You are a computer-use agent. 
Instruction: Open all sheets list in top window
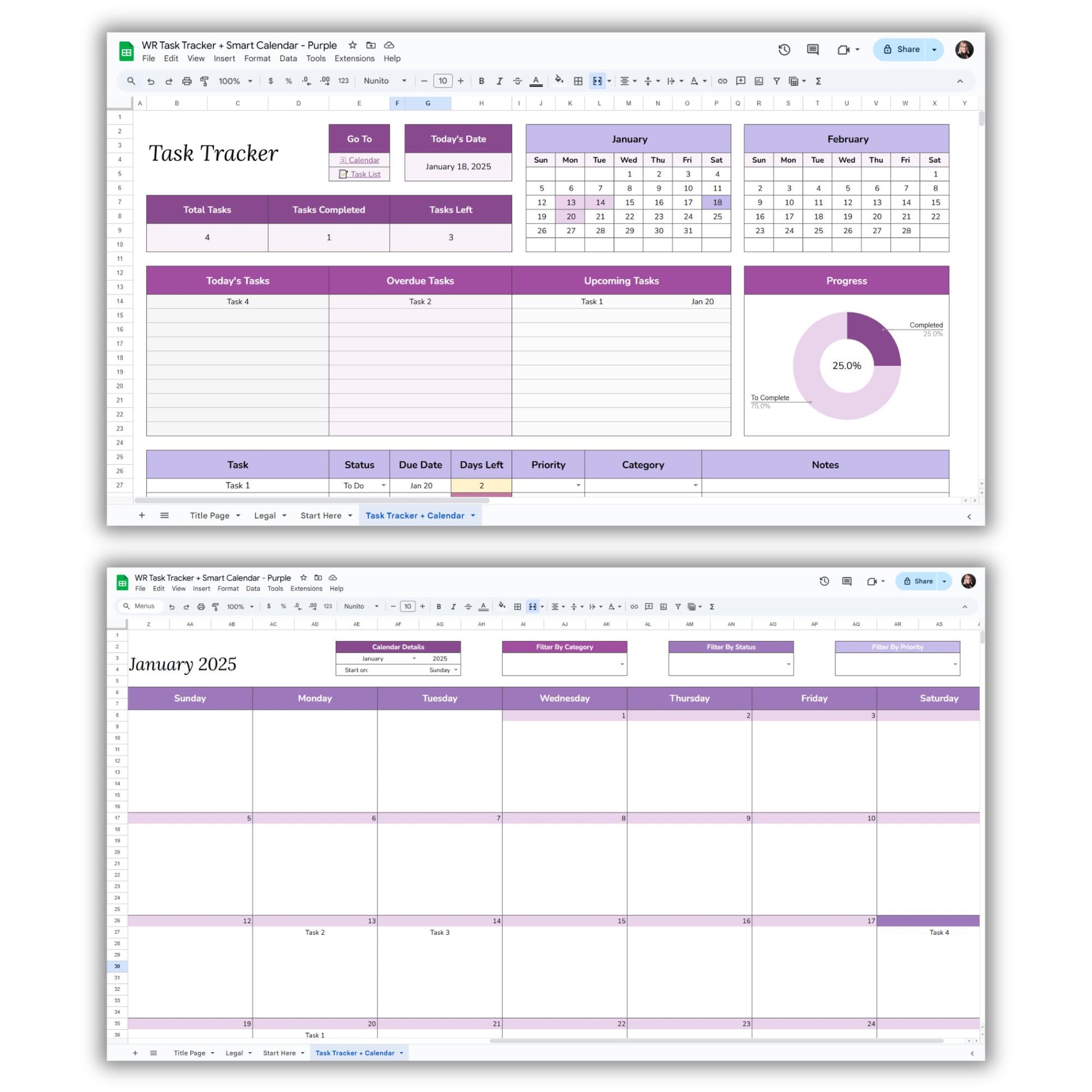coord(164,516)
